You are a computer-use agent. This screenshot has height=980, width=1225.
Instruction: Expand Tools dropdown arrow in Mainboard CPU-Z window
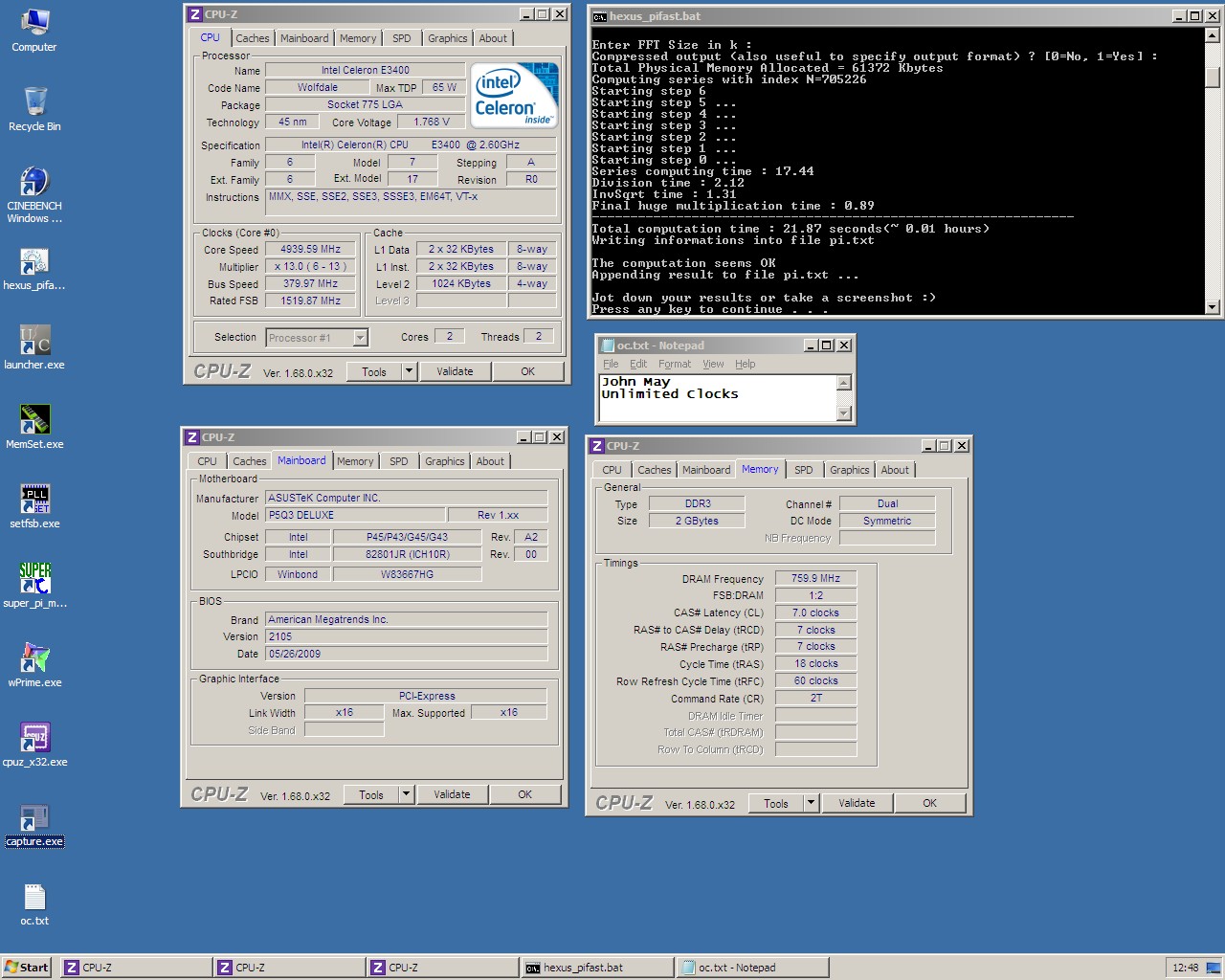(x=406, y=794)
